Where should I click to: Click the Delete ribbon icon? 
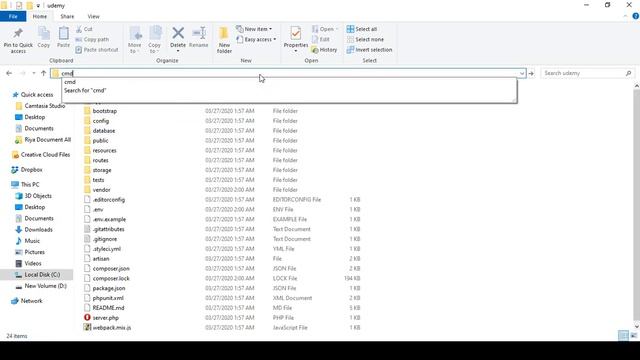pos(178,39)
